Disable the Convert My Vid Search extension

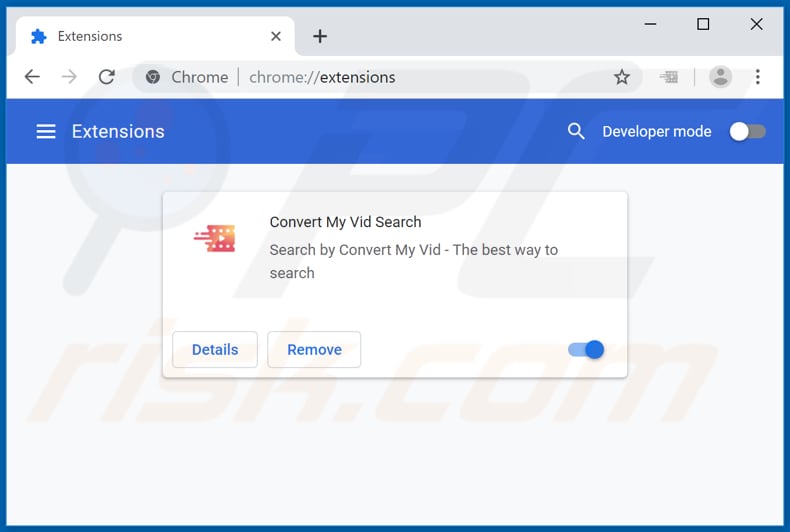click(x=586, y=349)
